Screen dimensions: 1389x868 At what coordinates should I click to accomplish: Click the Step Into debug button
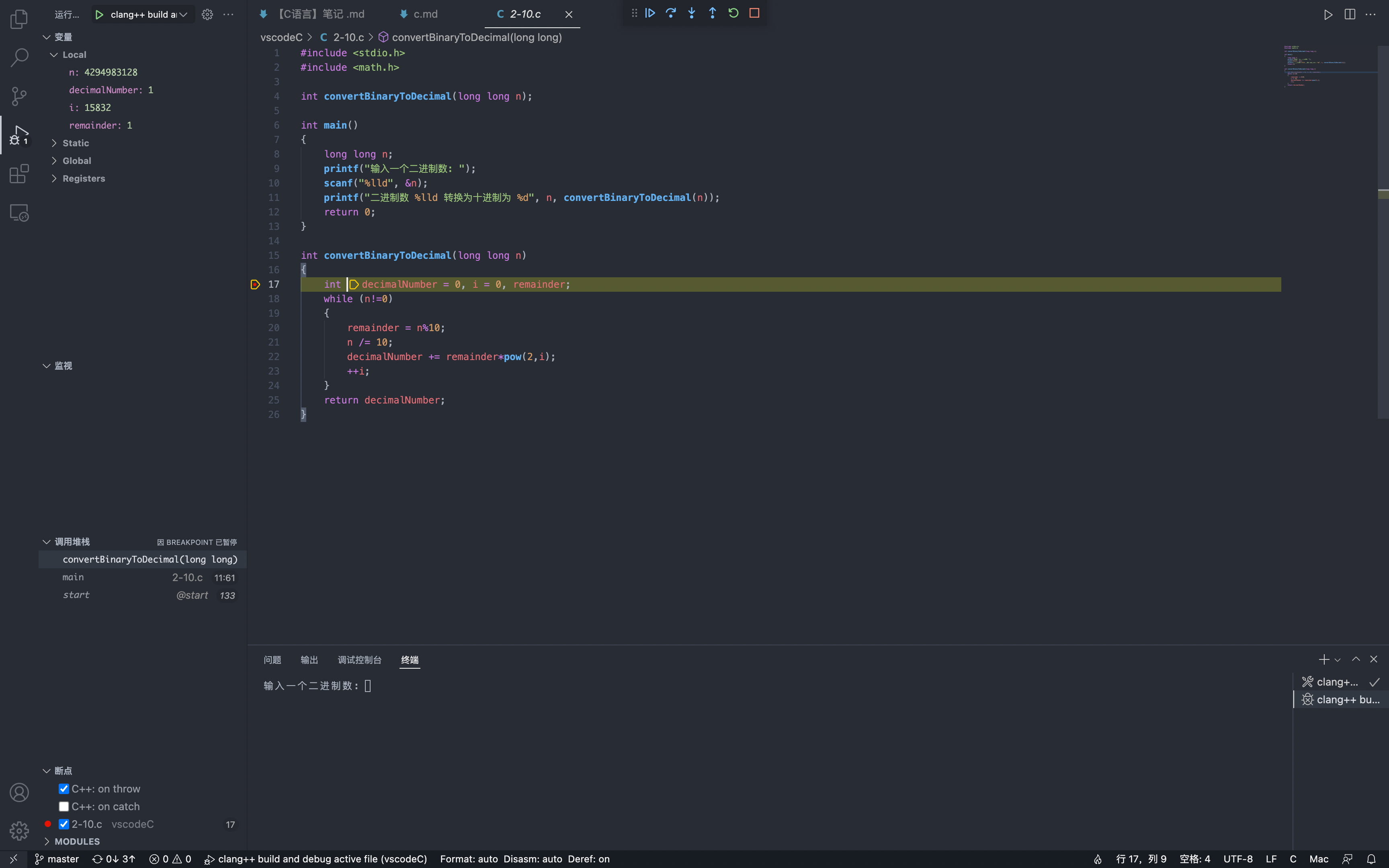coord(692,13)
